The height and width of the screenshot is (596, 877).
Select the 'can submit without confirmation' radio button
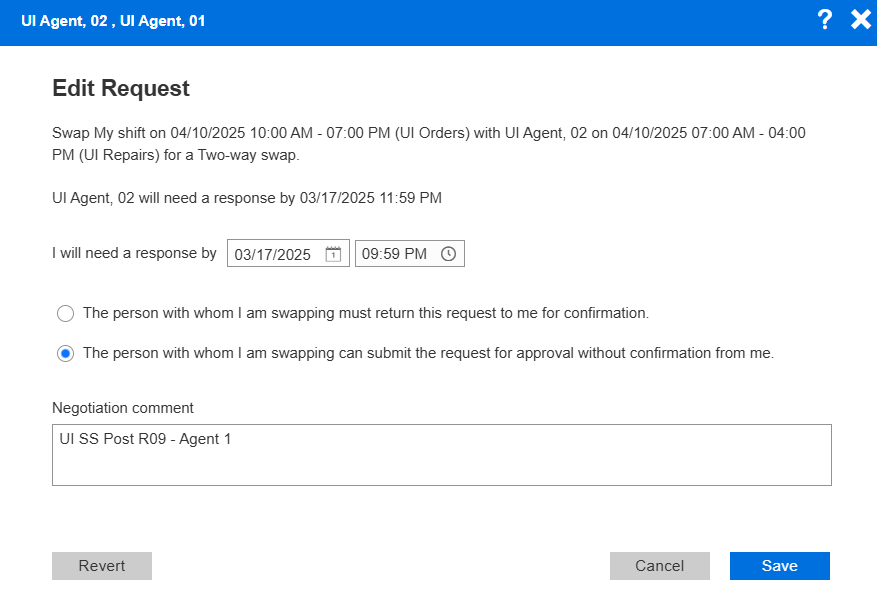point(66,353)
